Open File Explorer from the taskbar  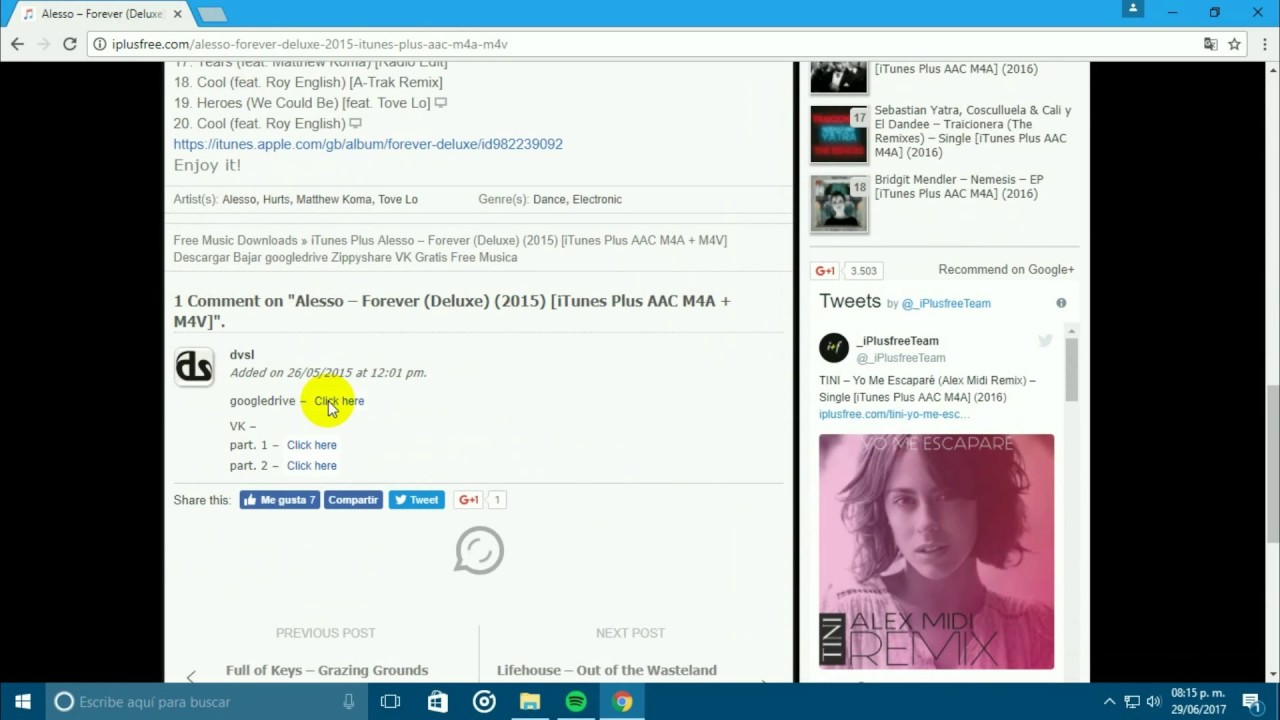[530, 702]
